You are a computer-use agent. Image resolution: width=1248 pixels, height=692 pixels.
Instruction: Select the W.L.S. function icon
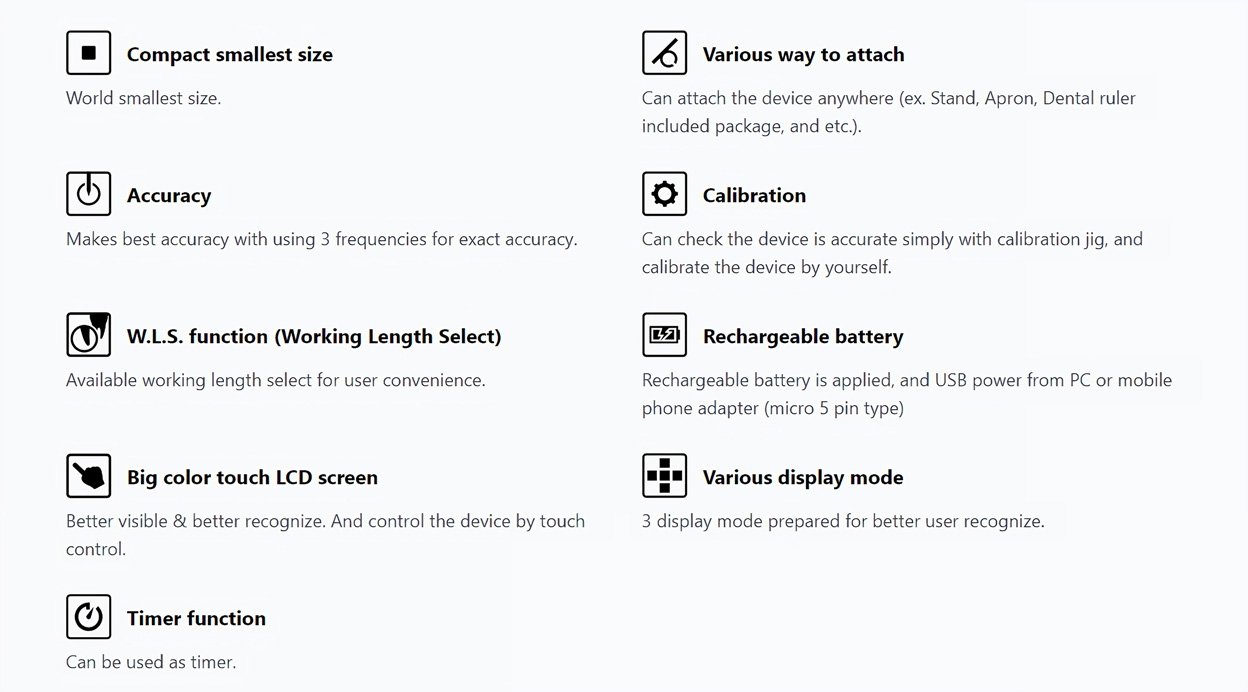tap(88, 335)
